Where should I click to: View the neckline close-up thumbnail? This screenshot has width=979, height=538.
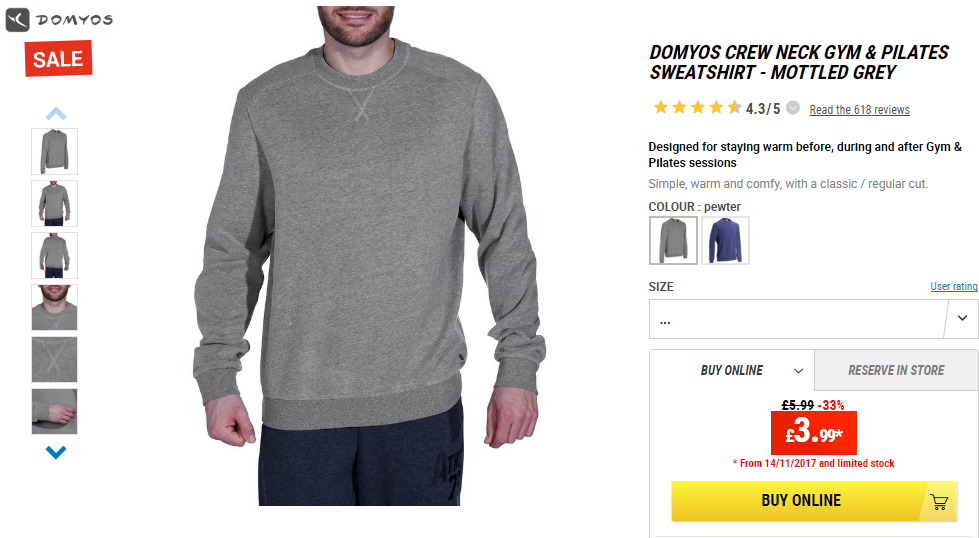(54, 359)
